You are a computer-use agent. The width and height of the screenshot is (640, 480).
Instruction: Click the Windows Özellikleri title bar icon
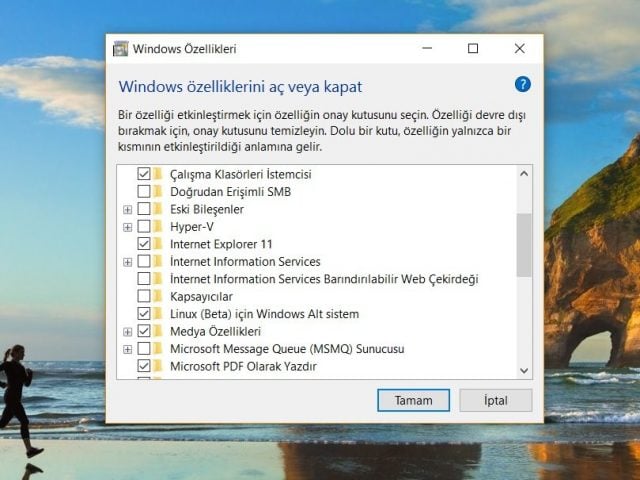[x=120, y=49]
